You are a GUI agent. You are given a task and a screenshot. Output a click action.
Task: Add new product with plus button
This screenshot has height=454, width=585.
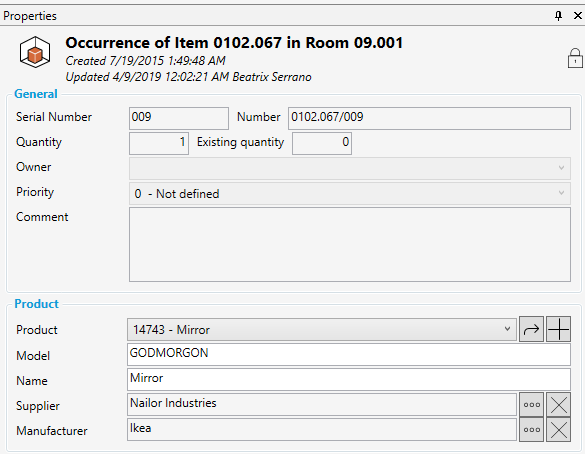tap(559, 329)
